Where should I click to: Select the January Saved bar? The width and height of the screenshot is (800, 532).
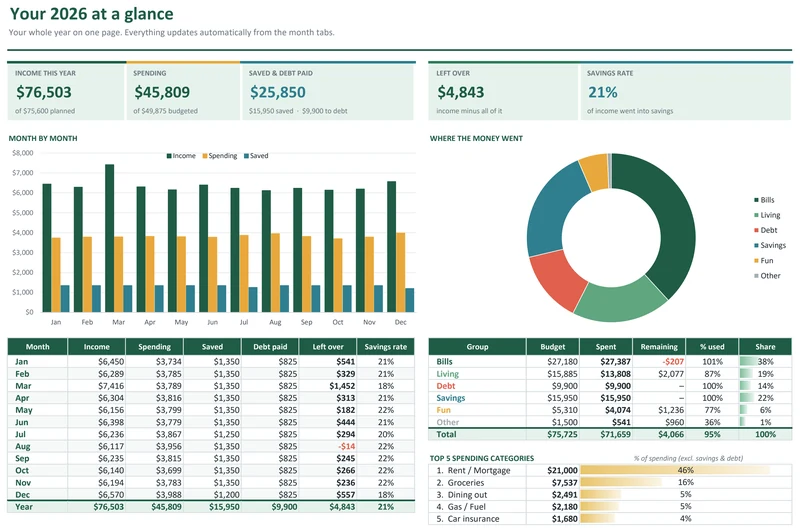(x=65, y=298)
